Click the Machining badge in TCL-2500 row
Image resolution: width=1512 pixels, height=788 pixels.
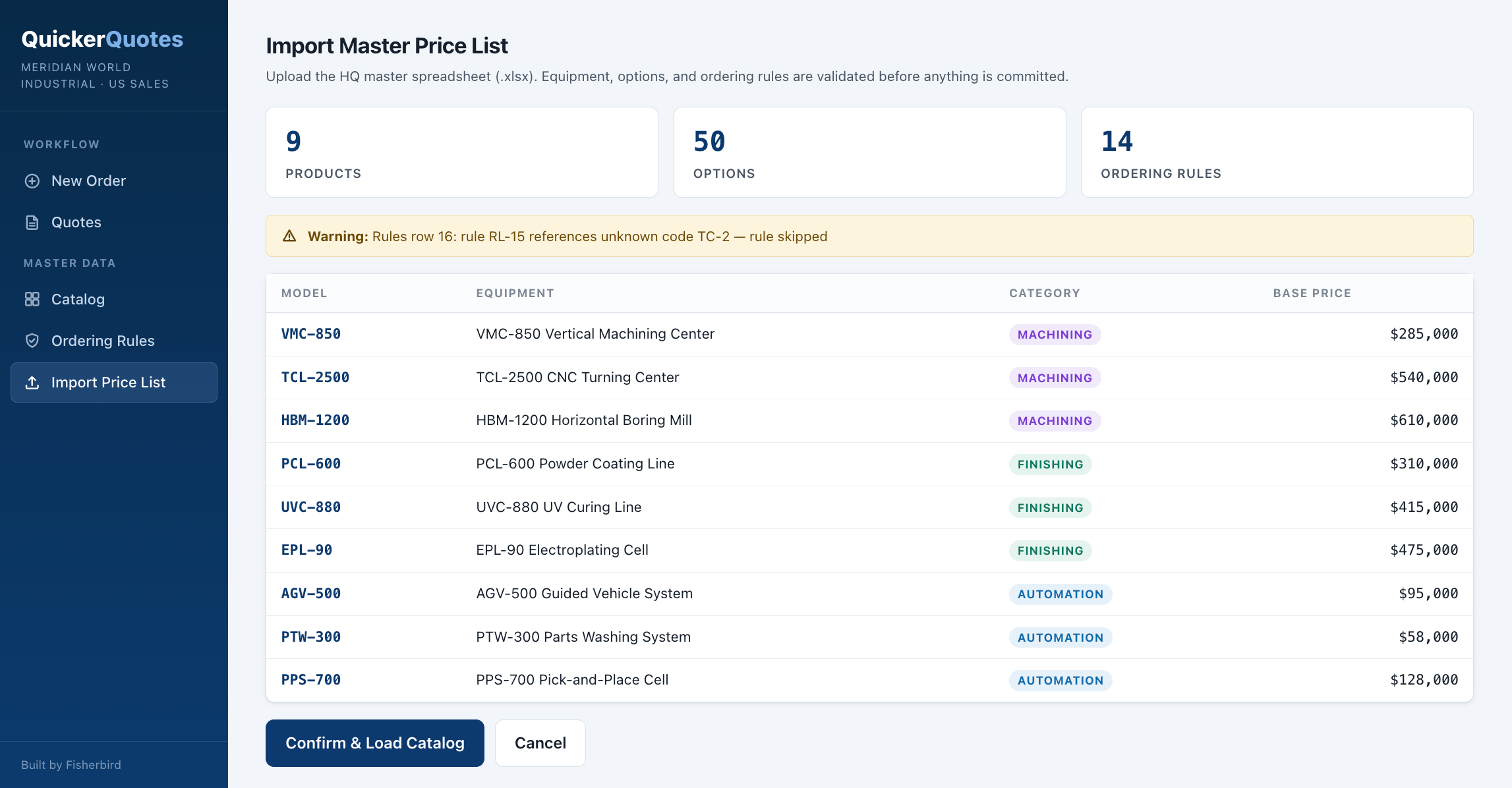[1055, 378]
